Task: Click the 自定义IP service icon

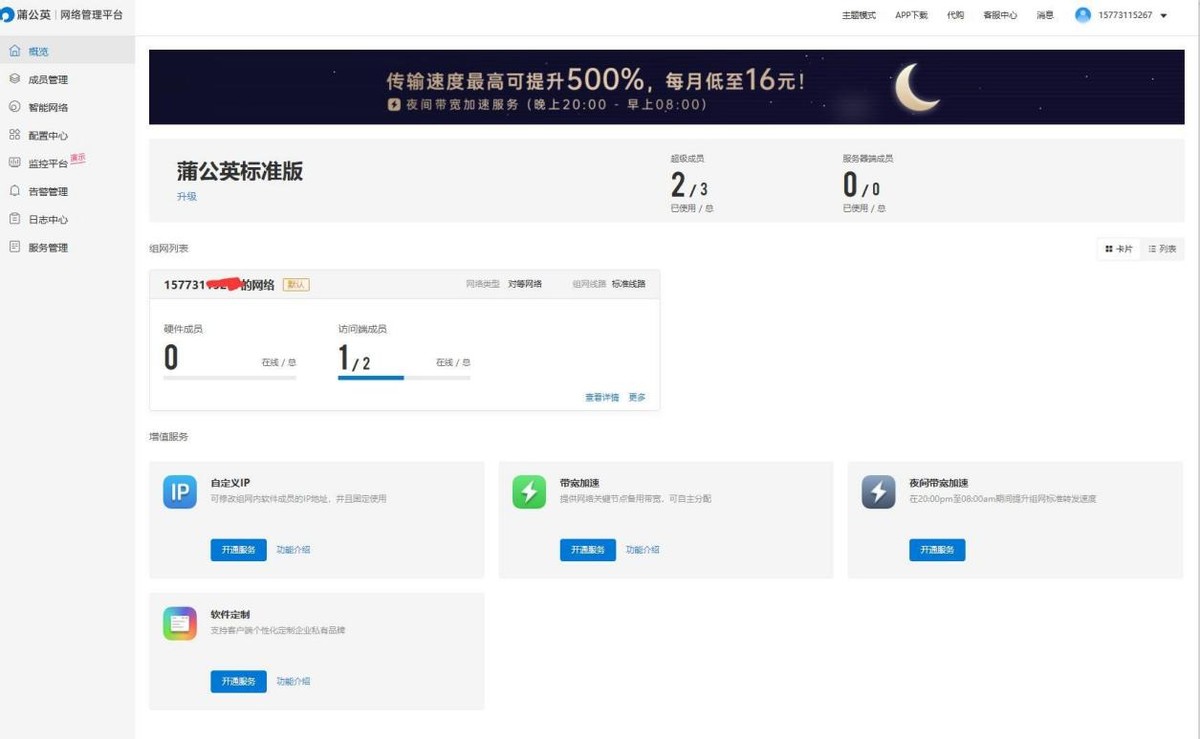Action: pos(179,493)
